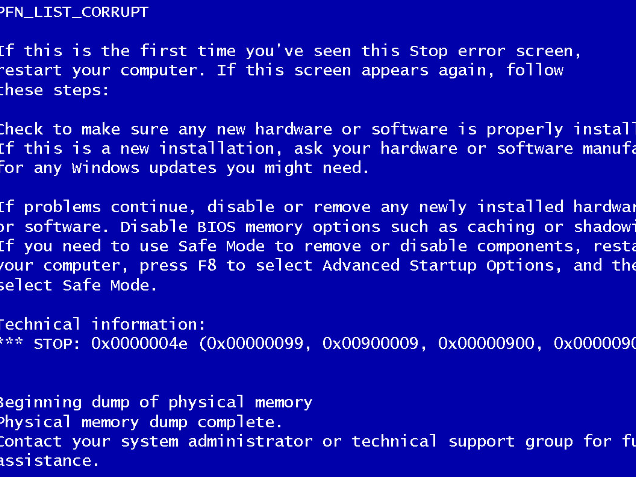This screenshot has width=636, height=477.
Task: Click the 'Disable BIOS memory options' text
Action: pyautogui.click(x=250, y=227)
